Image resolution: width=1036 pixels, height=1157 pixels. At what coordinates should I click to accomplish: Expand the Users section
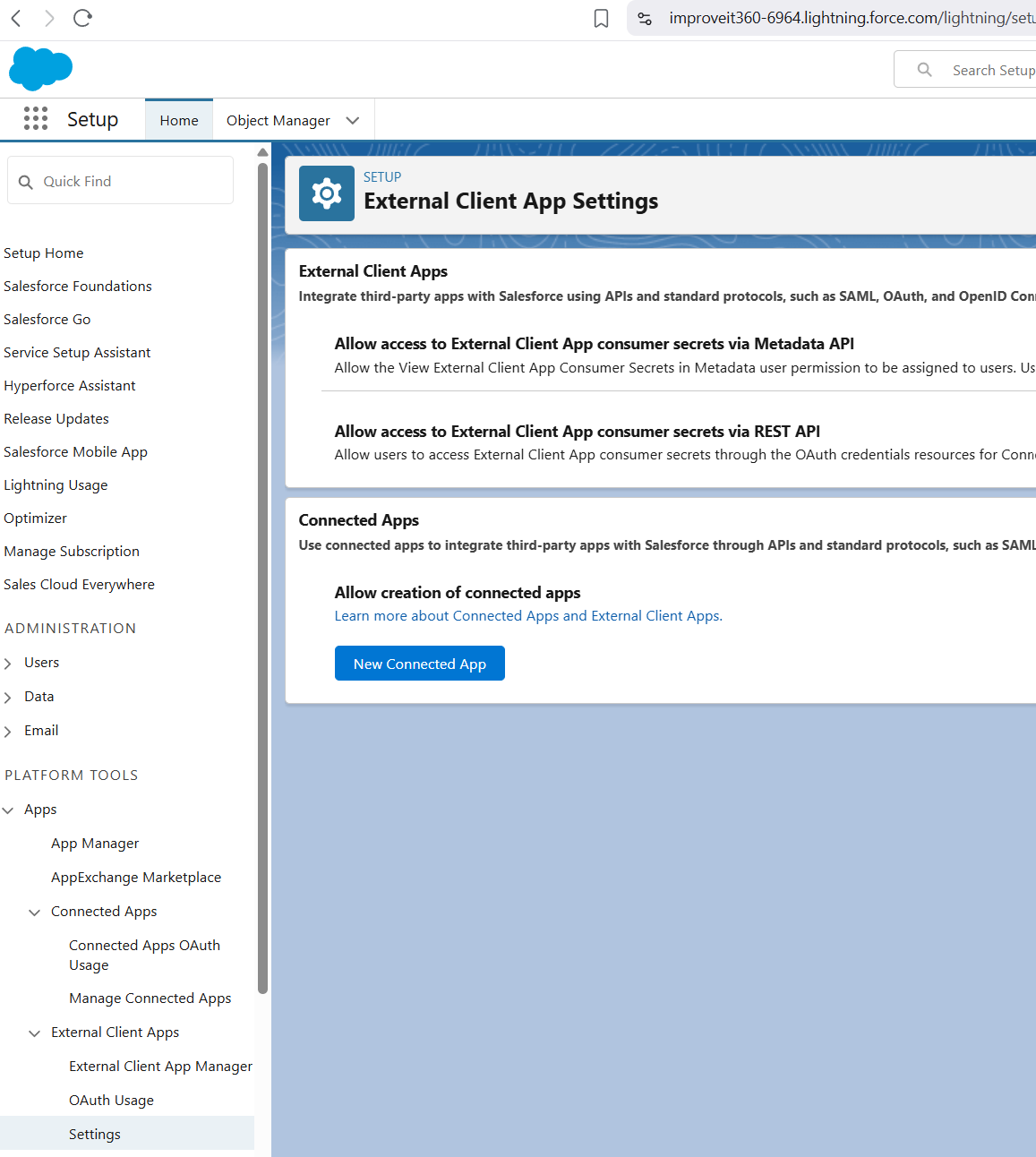(8, 664)
